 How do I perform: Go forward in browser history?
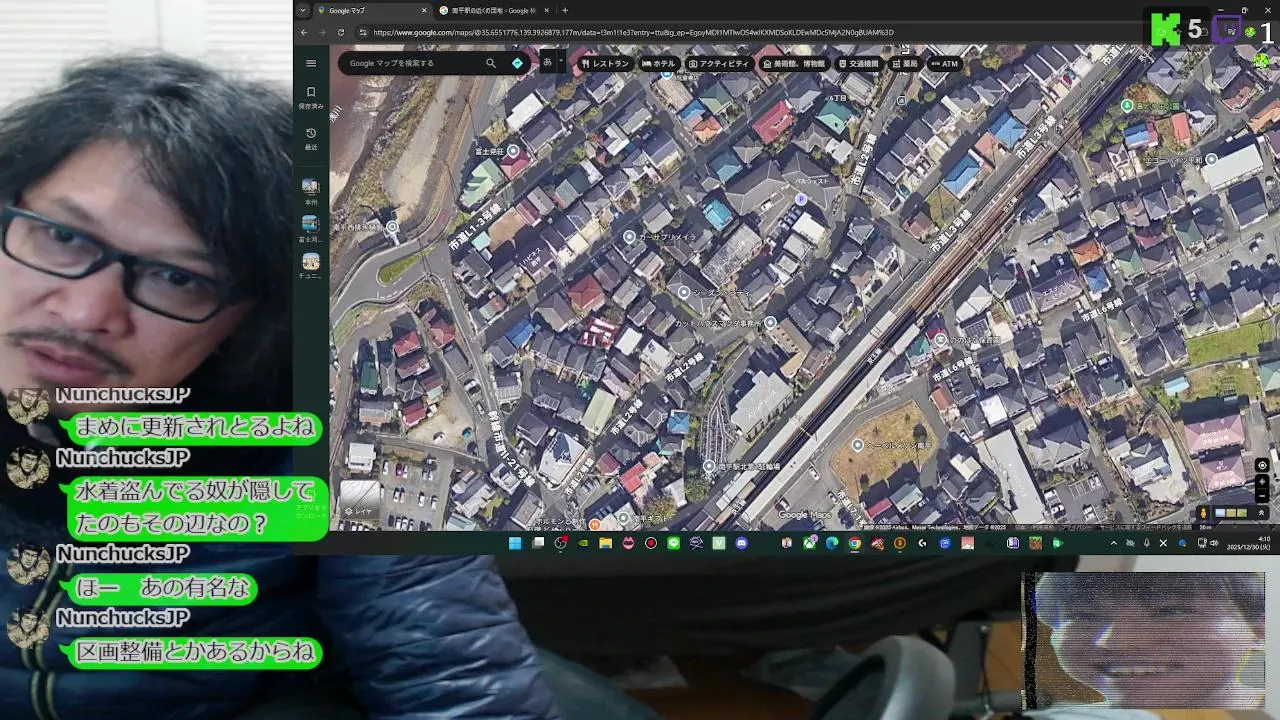322,32
